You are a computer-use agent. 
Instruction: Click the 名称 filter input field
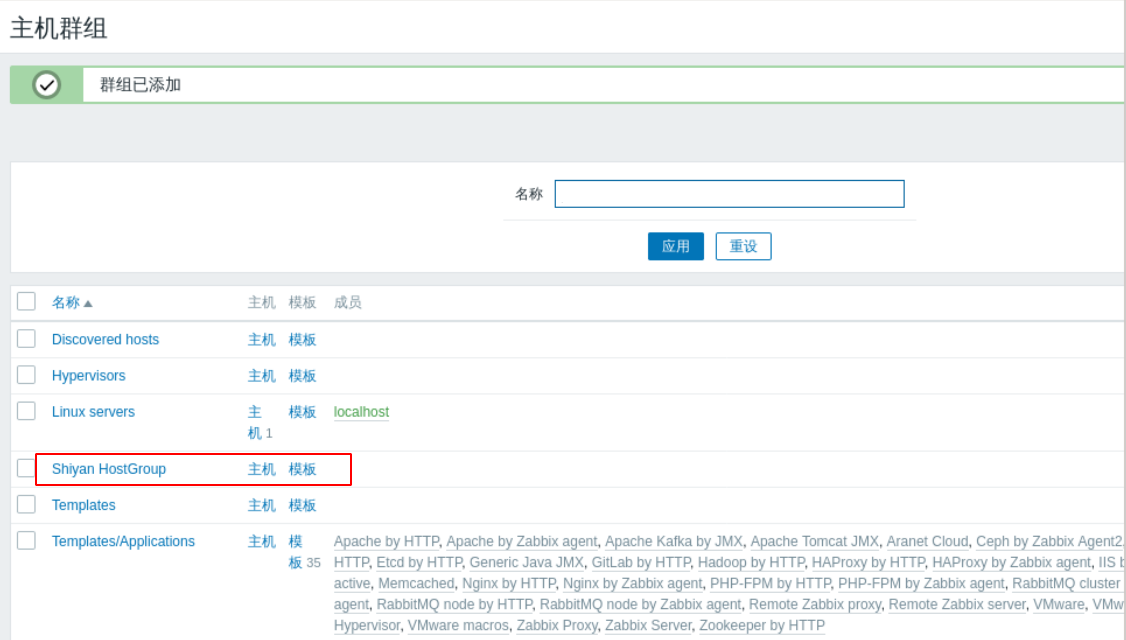click(x=730, y=193)
